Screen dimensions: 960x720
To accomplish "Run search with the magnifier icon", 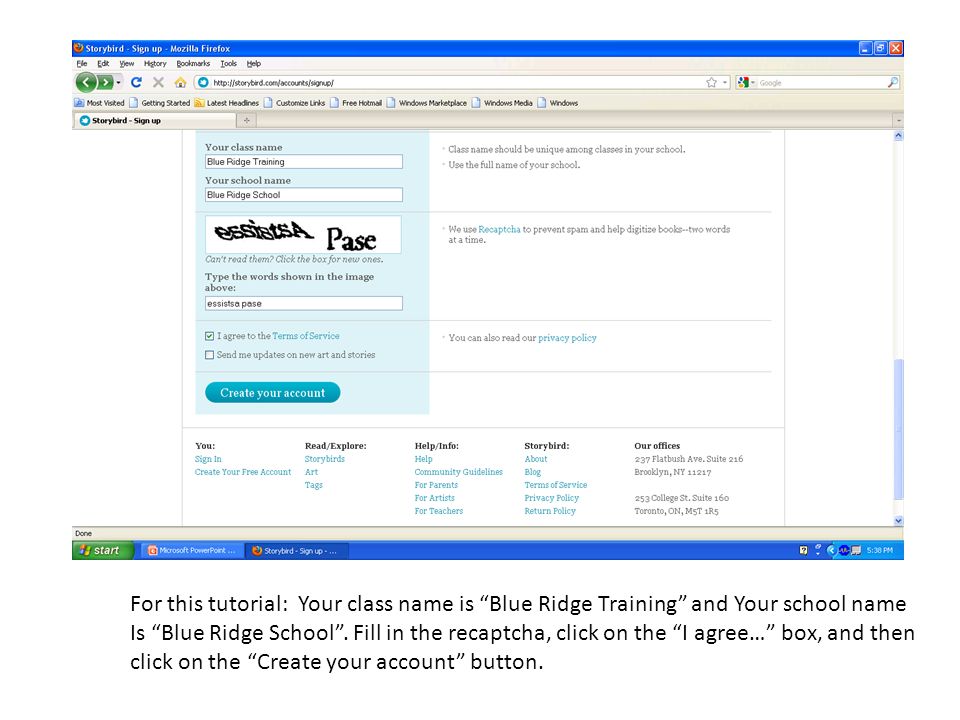I will pyautogui.click(x=893, y=83).
